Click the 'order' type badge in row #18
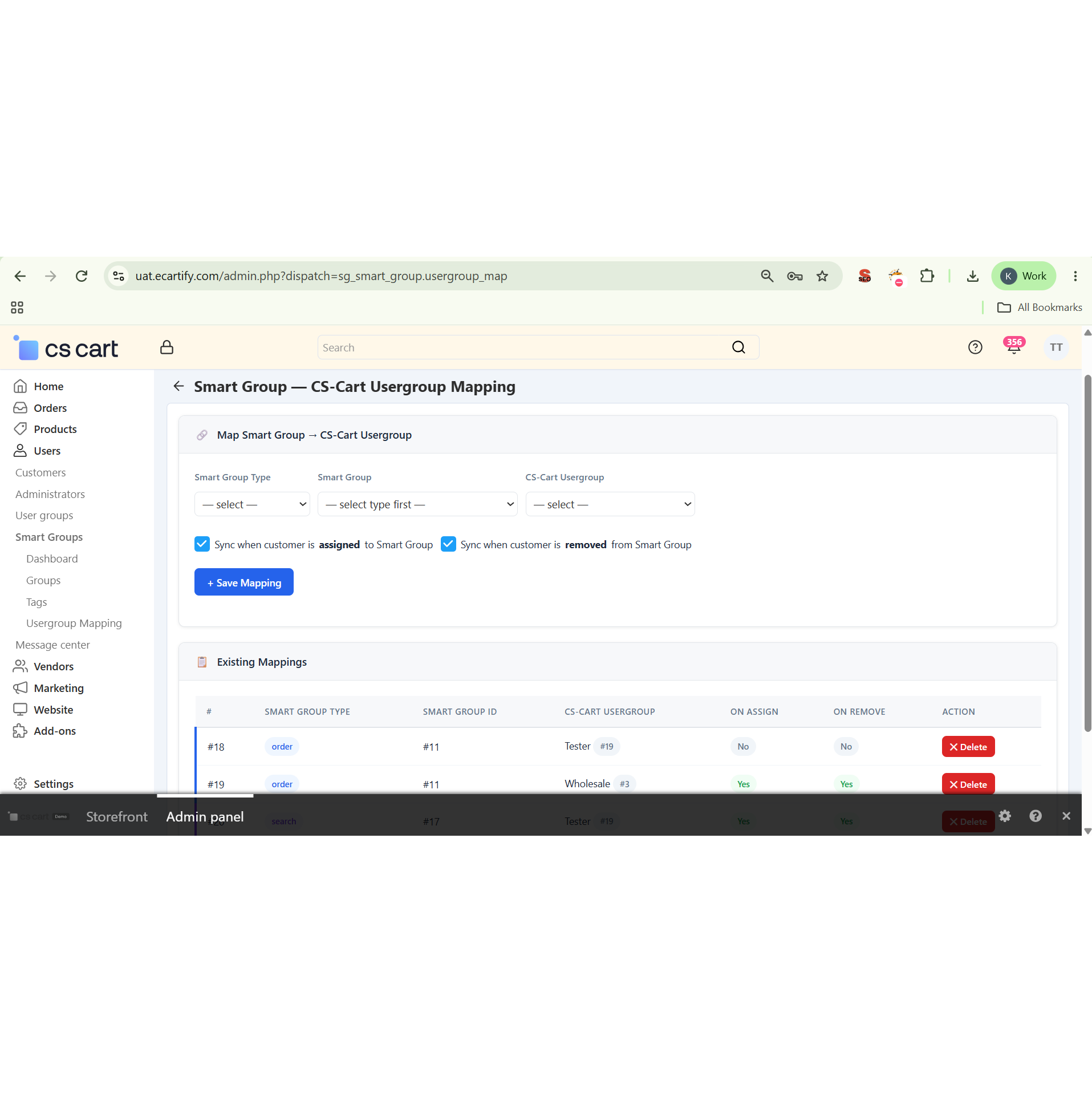This screenshot has width=1092, height=1093. coord(282,746)
